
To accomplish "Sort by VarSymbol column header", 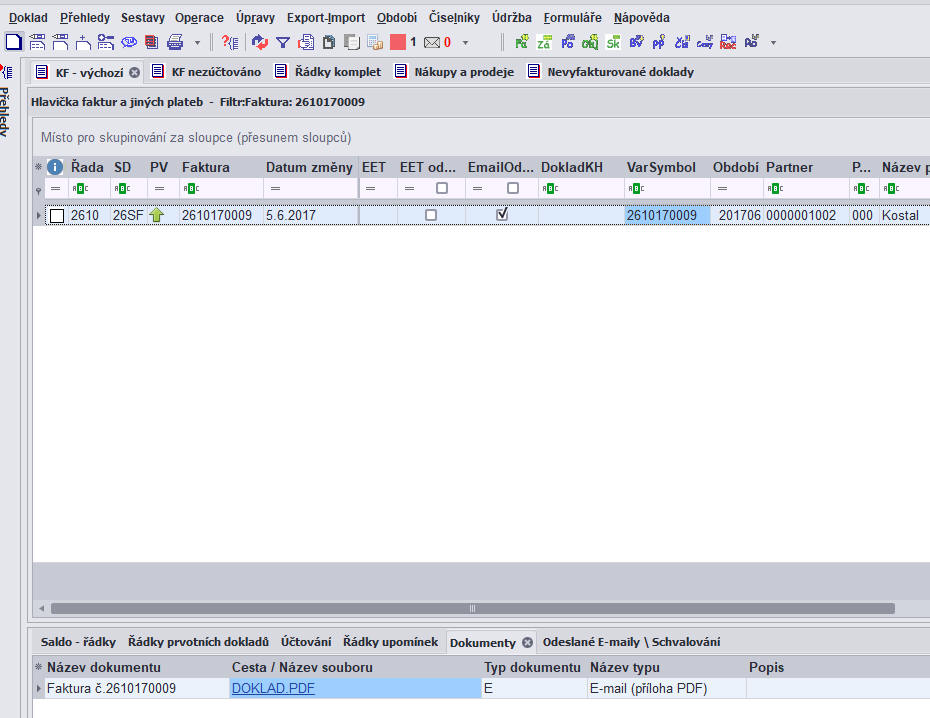I will click(661, 167).
